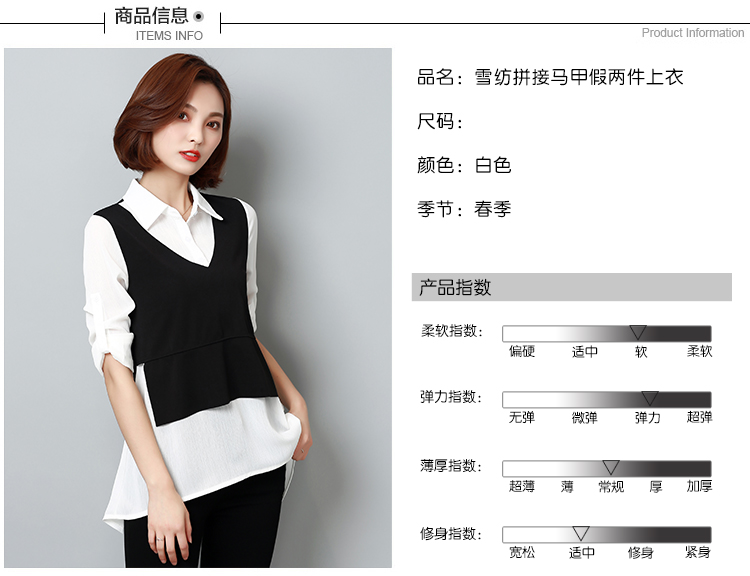Select the 商品信息 heading
750x576 pixels.
(152, 16)
